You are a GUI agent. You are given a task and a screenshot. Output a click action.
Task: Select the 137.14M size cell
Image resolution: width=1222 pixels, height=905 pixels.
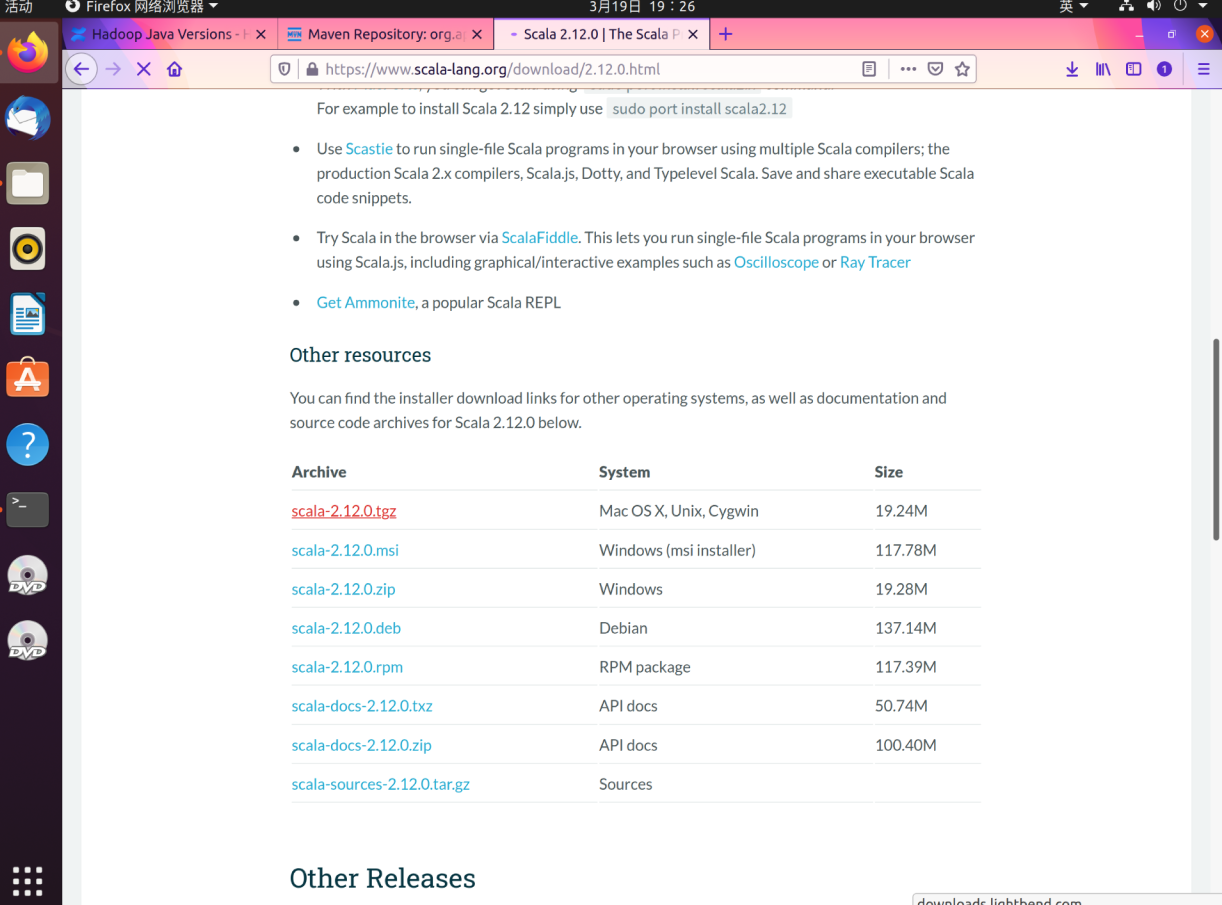pyautogui.click(x=906, y=628)
